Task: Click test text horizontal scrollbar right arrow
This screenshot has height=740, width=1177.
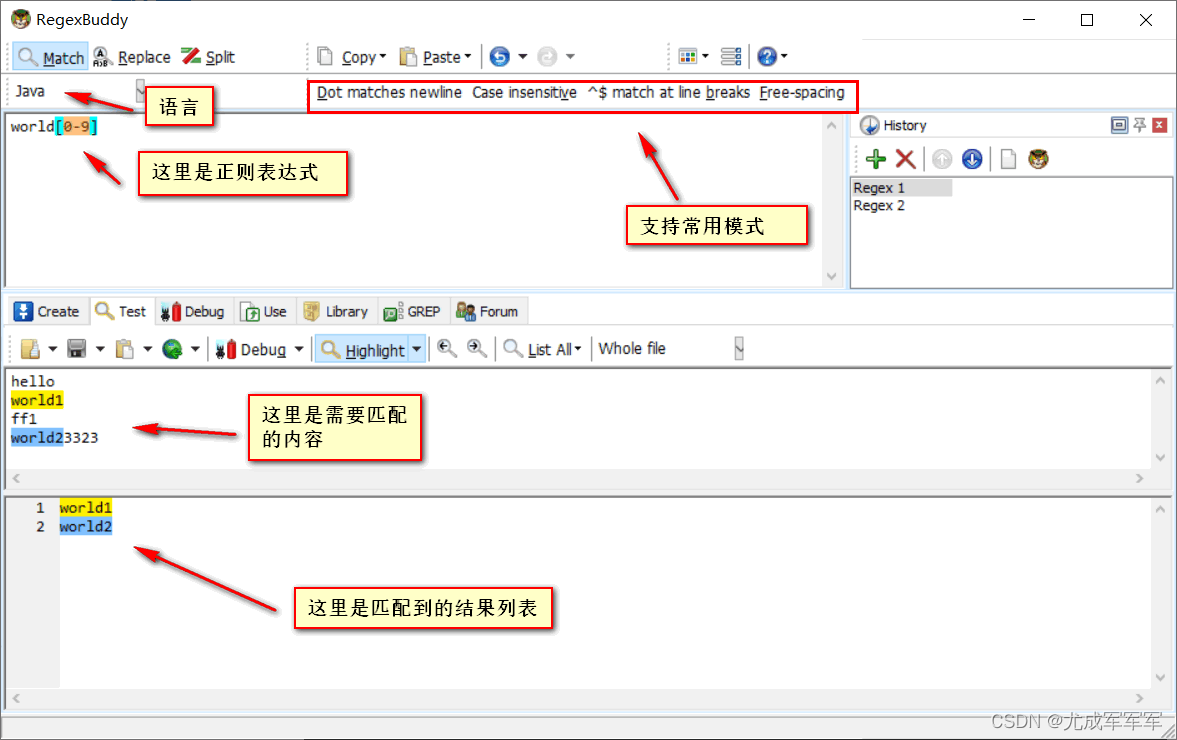Action: (1139, 478)
